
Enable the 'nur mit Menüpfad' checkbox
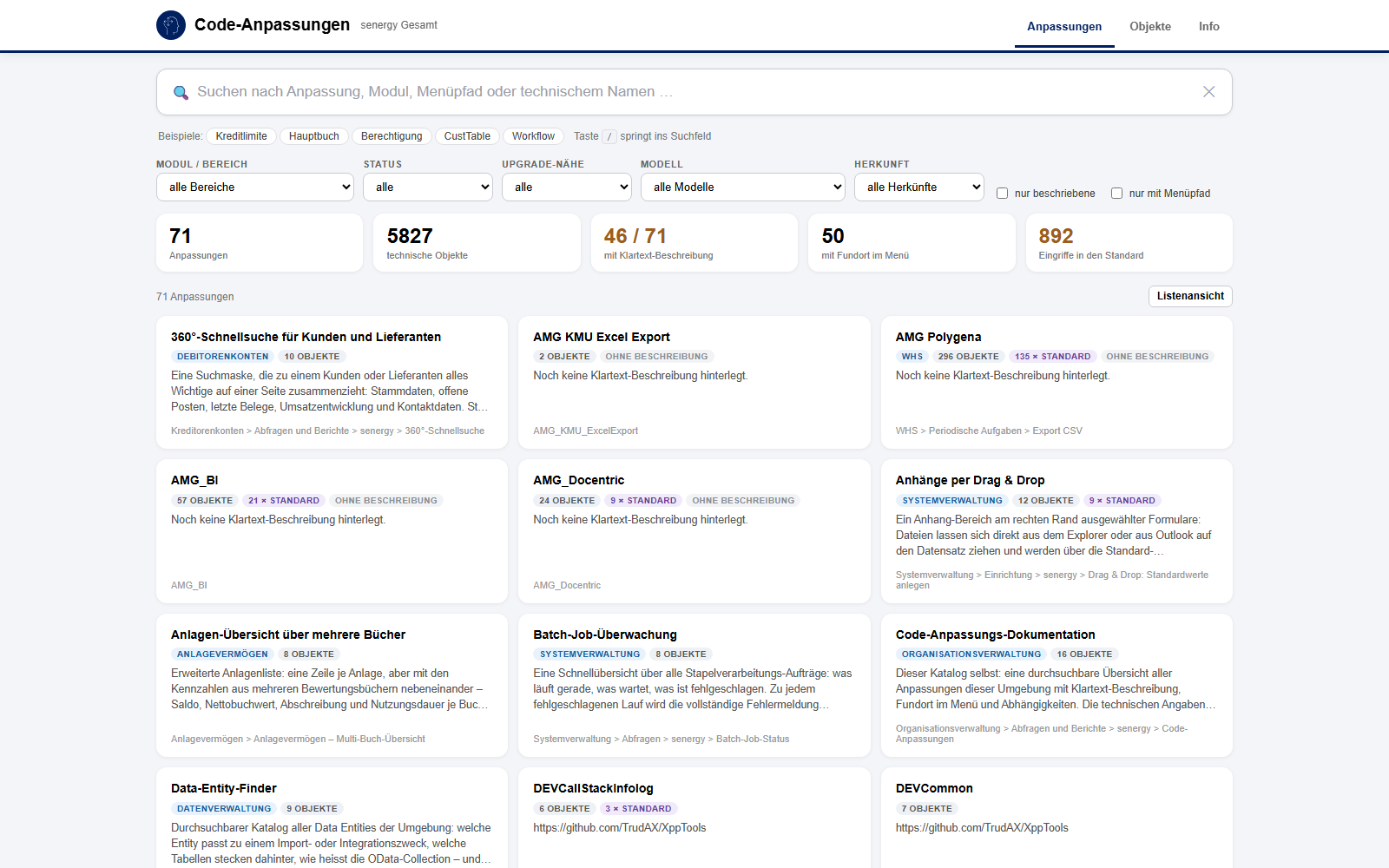coord(1116,194)
